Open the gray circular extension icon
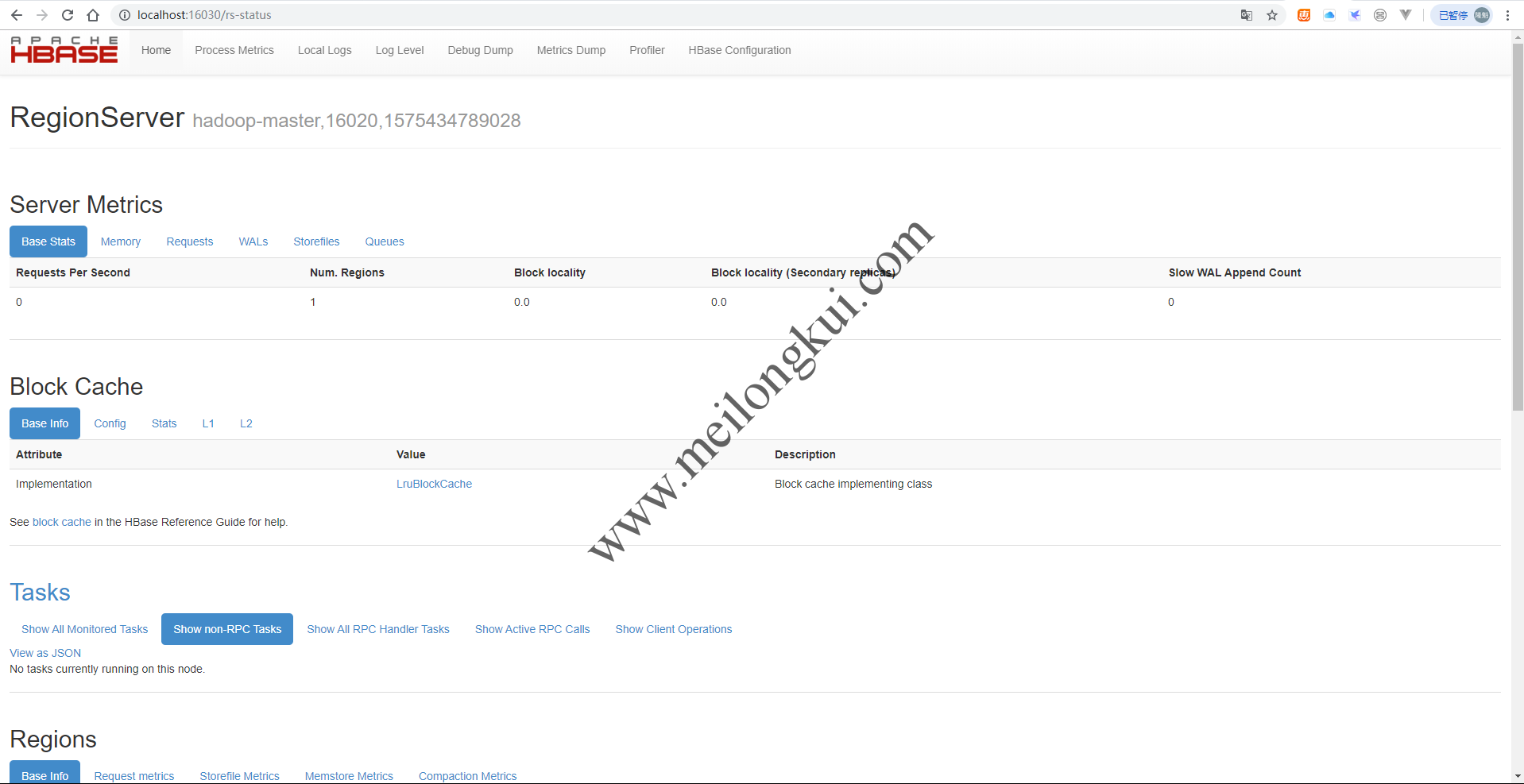The height and width of the screenshot is (784, 1524). 1380,15
